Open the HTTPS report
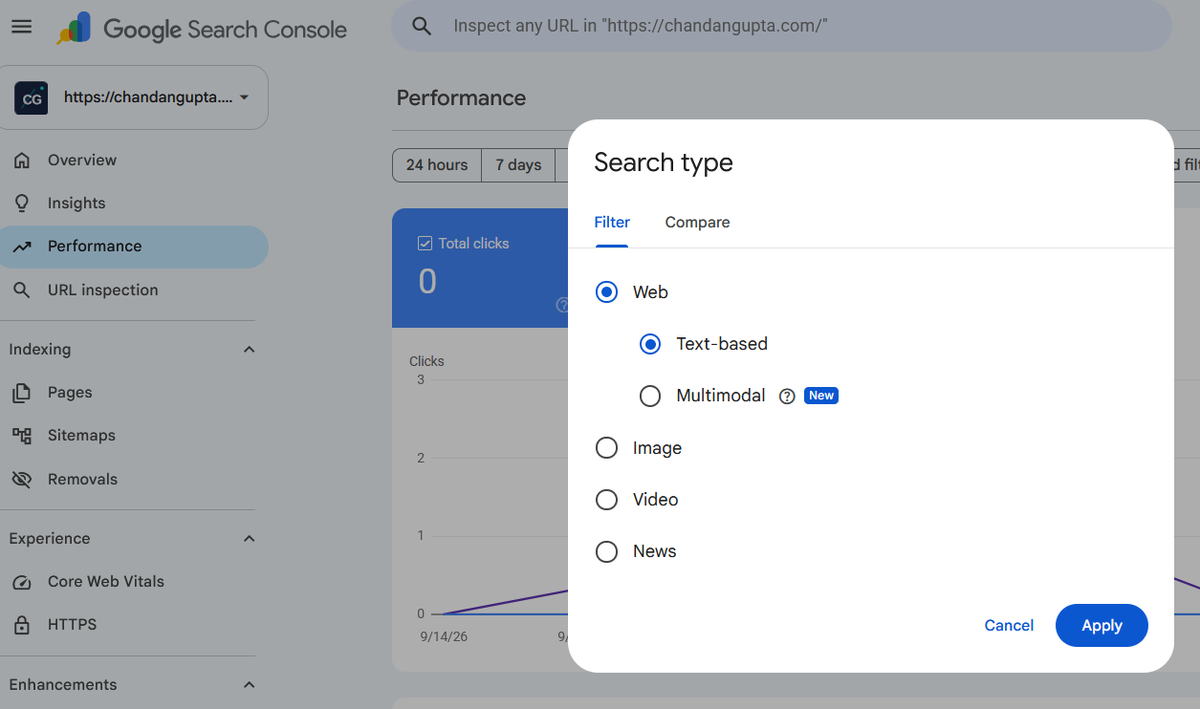Viewport: 1200px width, 709px height. click(134, 625)
